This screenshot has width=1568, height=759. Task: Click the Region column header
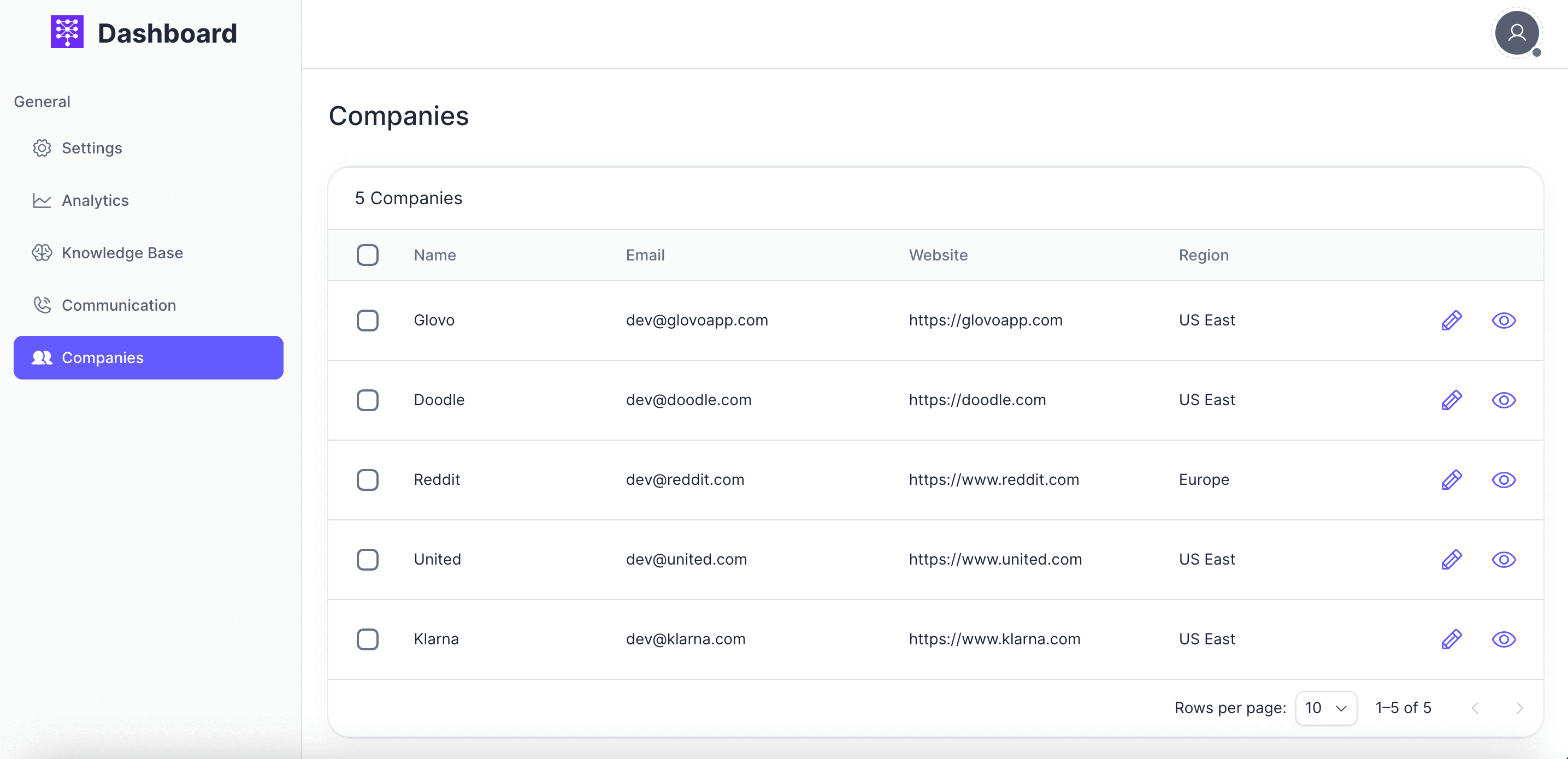click(1204, 255)
